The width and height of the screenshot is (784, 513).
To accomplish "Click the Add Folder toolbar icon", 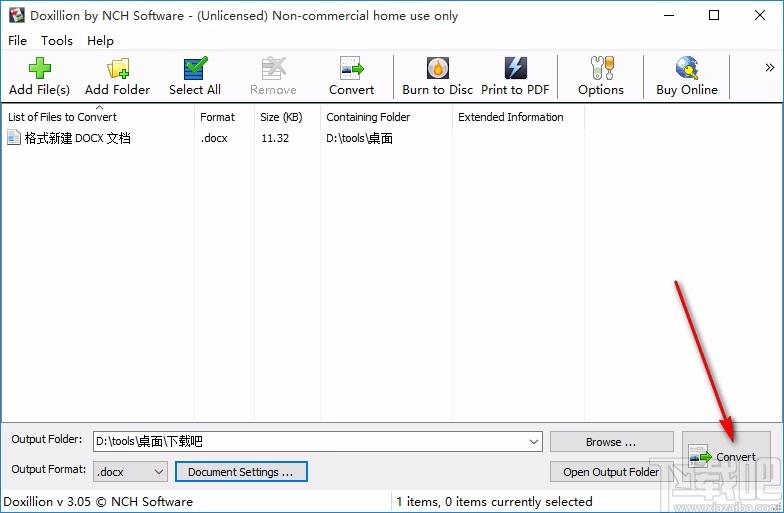I will 118,68.
